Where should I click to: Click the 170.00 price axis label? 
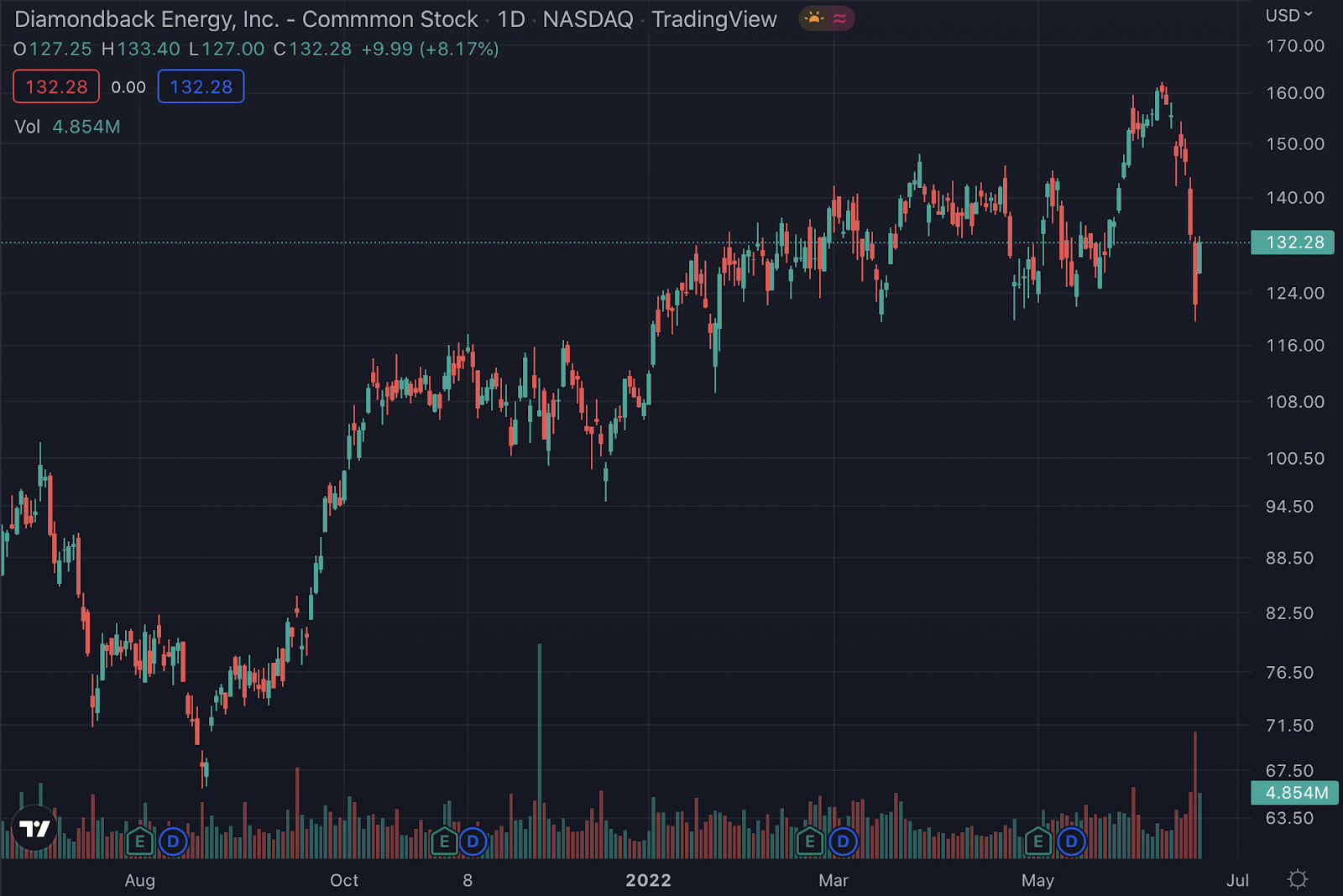pyautogui.click(x=1295, y=46)
